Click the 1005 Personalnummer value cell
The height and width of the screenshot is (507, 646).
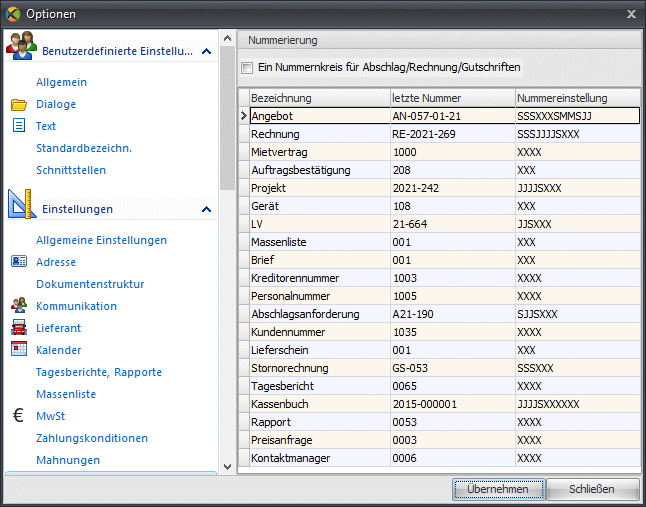[x=453, y=296]
